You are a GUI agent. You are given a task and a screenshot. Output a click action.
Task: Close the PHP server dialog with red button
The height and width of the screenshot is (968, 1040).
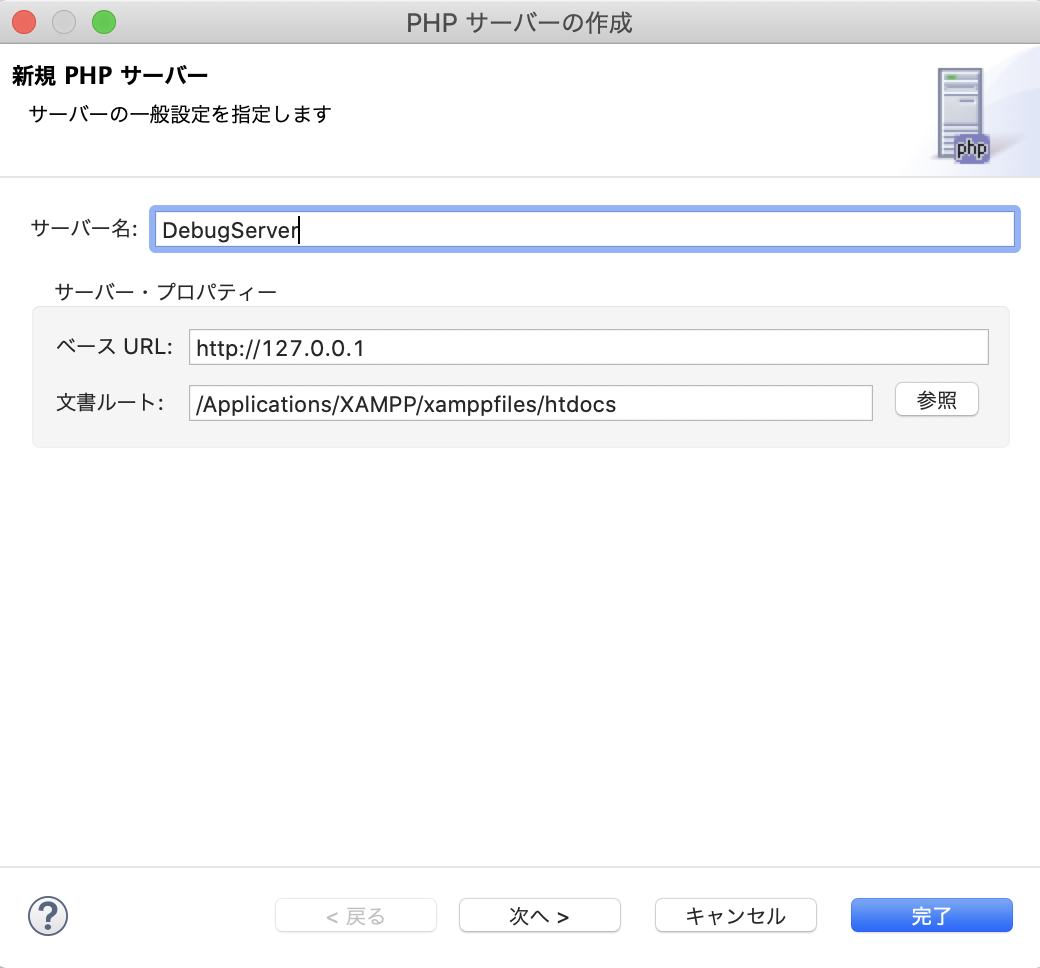coord(25,22)
